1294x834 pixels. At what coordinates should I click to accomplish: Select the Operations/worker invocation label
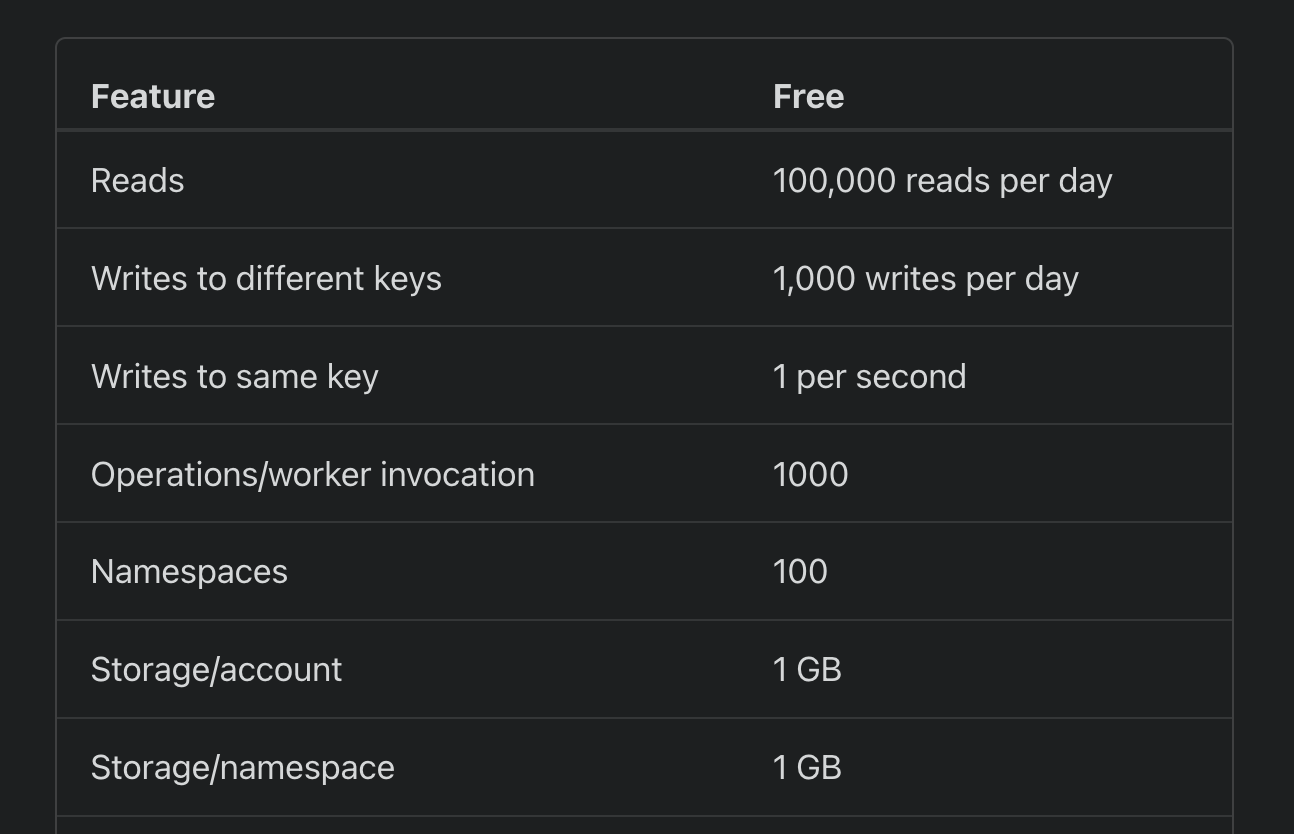(313, 474)
